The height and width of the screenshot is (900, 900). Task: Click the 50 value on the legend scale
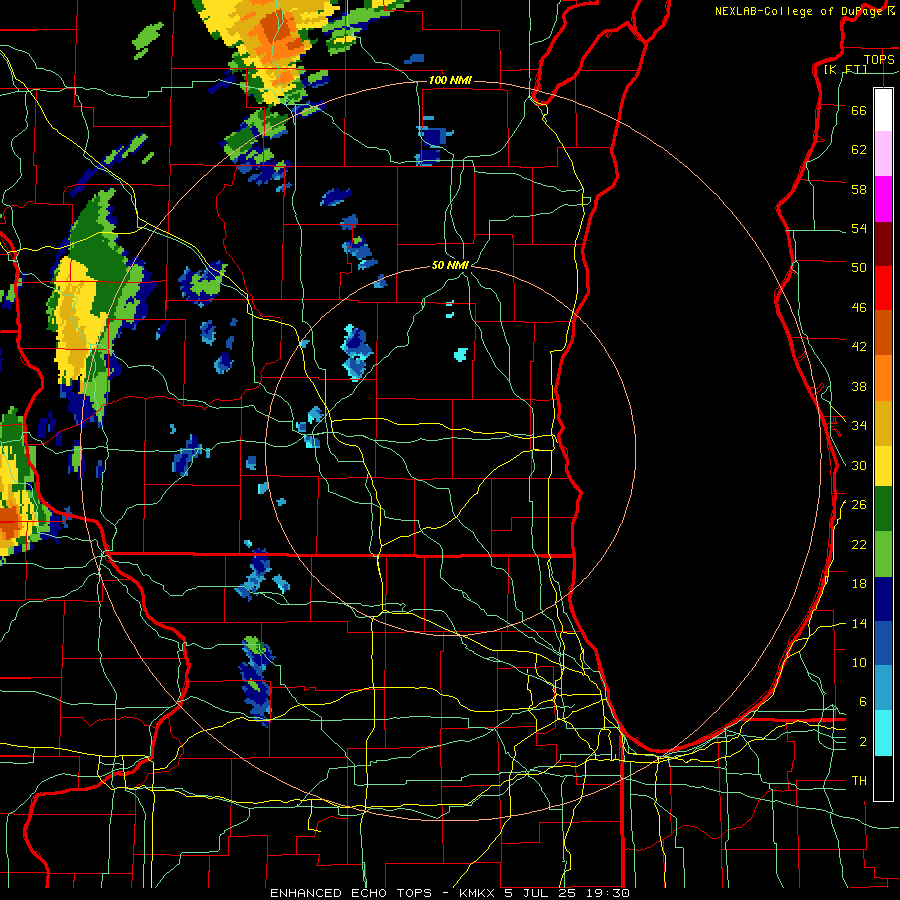tap(859, 268)
